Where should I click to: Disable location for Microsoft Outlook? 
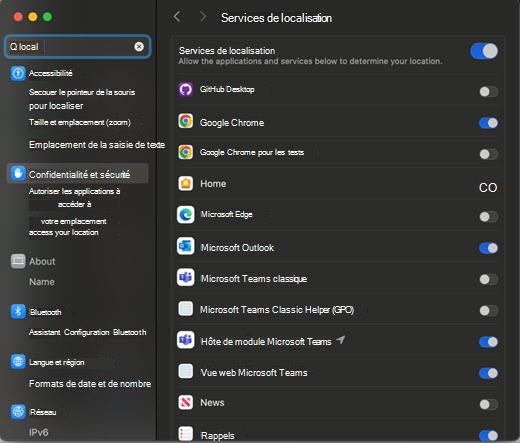pos(489,248)
